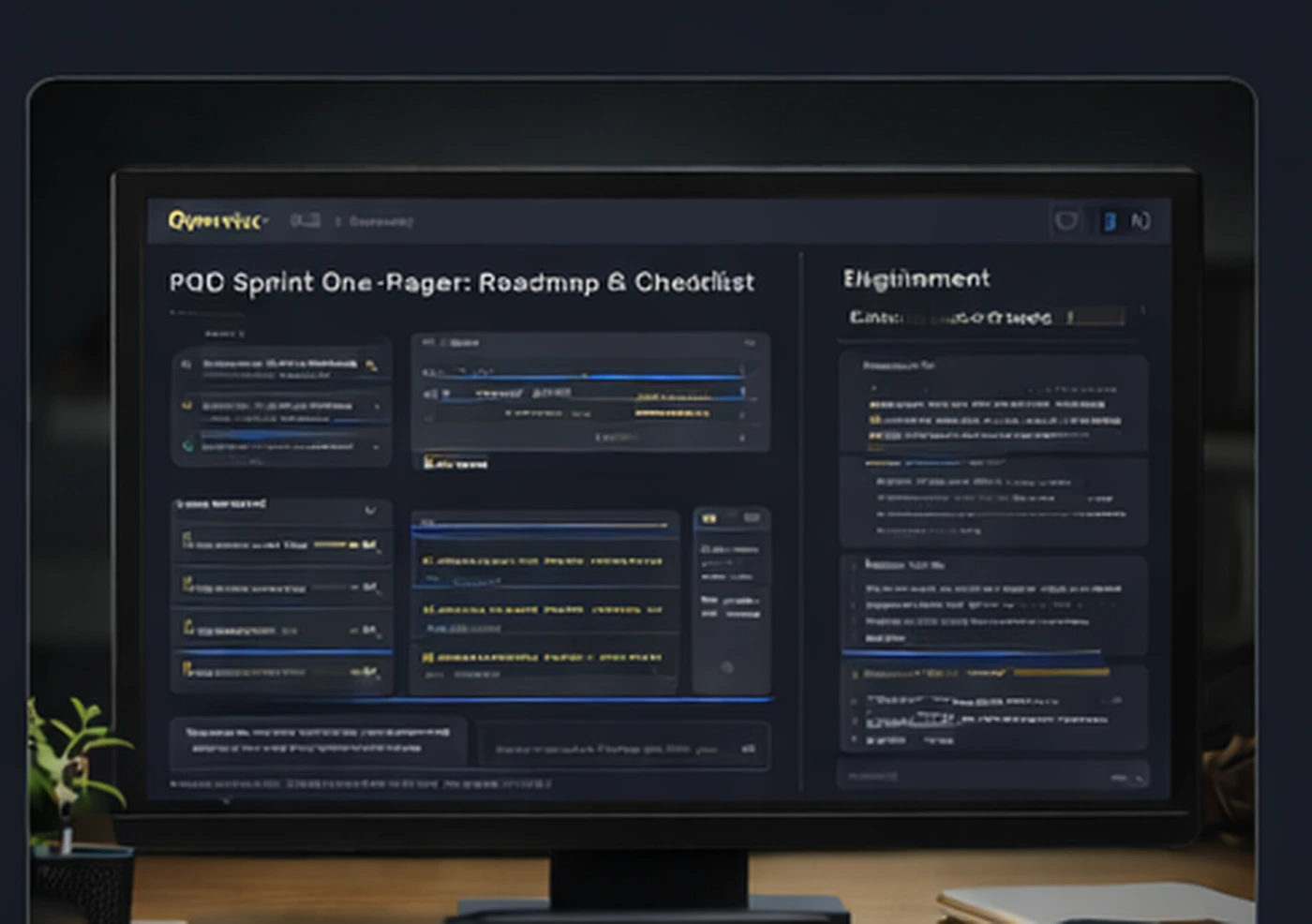Expand the chevron on the left checklist panel header
The height and width of the screenshot is (924, 1312).
coord(371,510)
